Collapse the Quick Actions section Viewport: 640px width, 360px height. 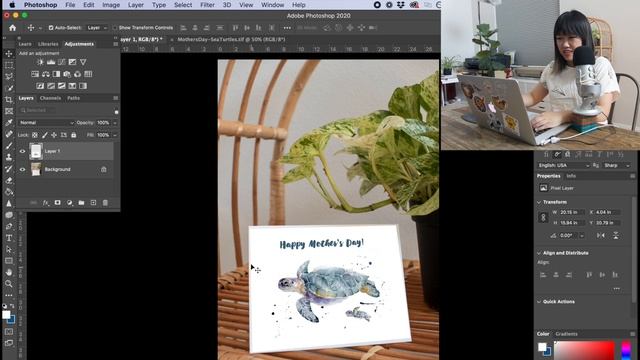tap(539, 302)
